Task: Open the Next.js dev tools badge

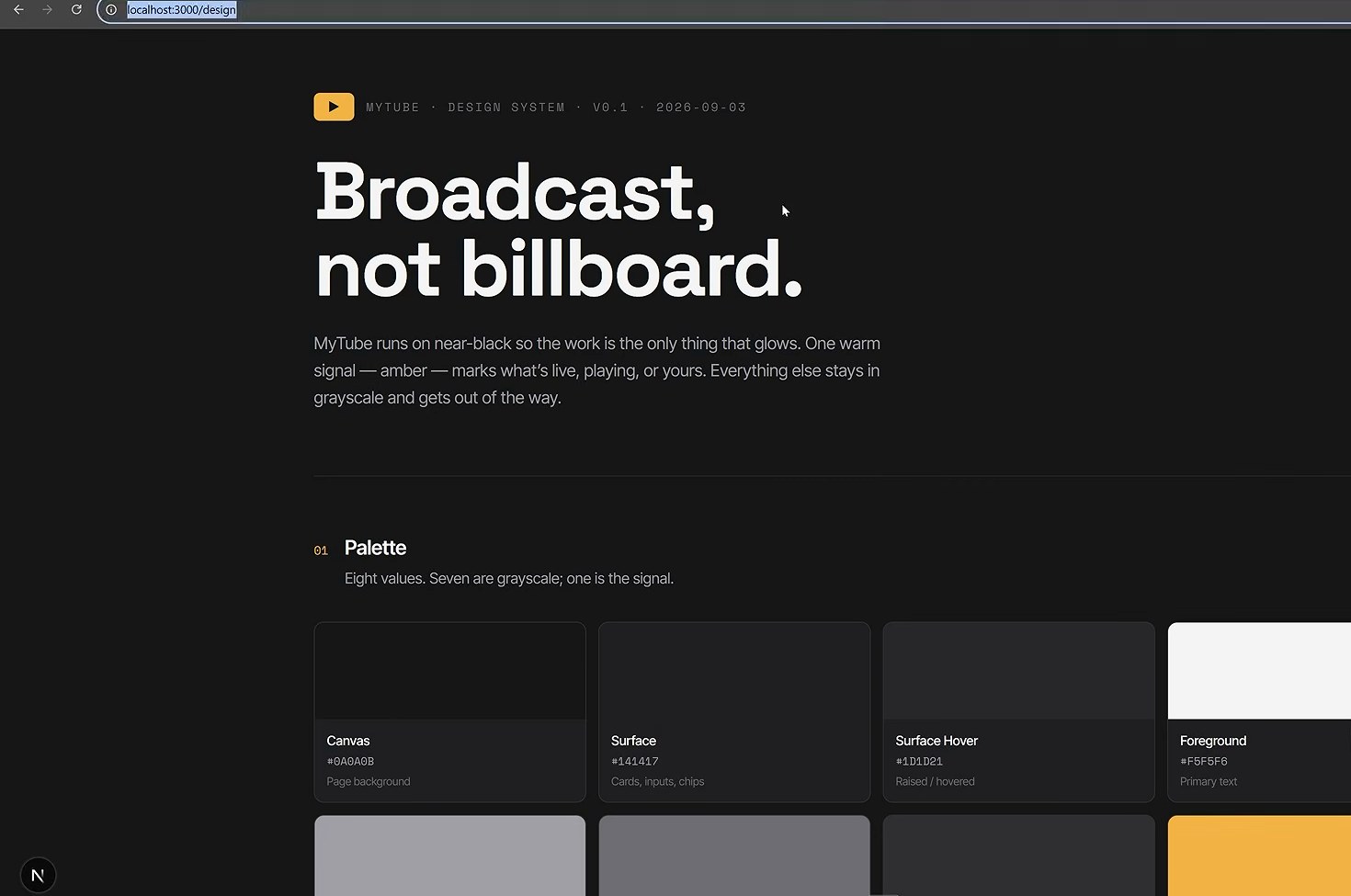Action: coord(38,875)
